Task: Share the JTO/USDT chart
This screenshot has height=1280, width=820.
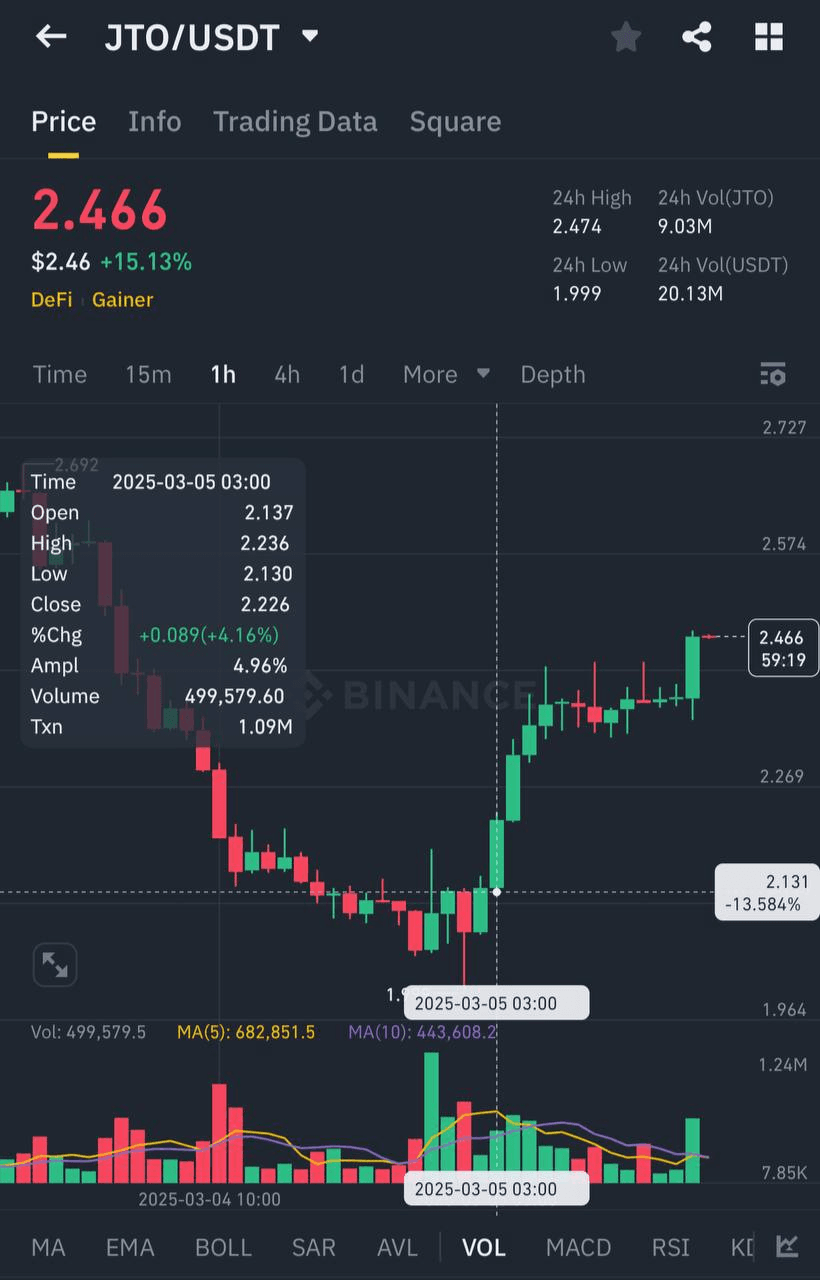Action: (697, 37)
